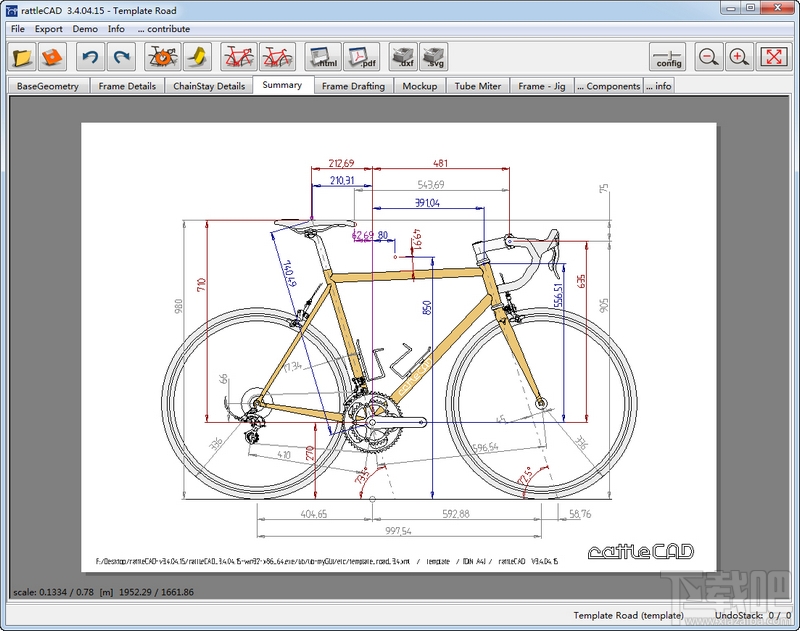Open the ... contribute menu
Viewport: 800px width, 631px height.
[163, 29]
